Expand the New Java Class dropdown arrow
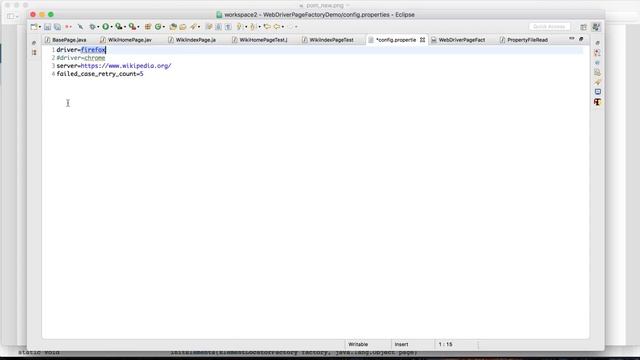640x360 pixels. click(164, 27)
